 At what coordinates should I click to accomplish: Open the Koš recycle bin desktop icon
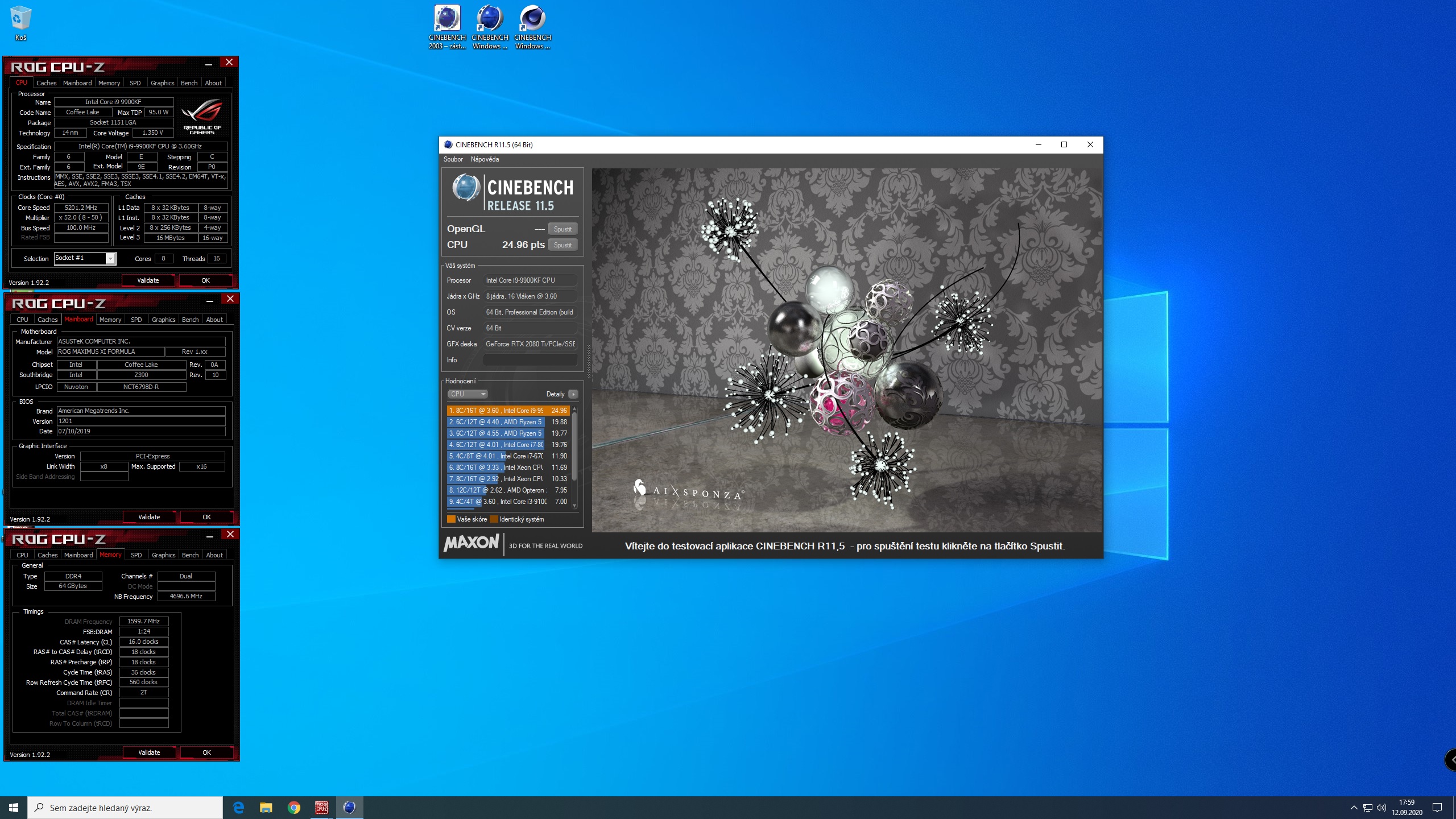pos(20,24)
